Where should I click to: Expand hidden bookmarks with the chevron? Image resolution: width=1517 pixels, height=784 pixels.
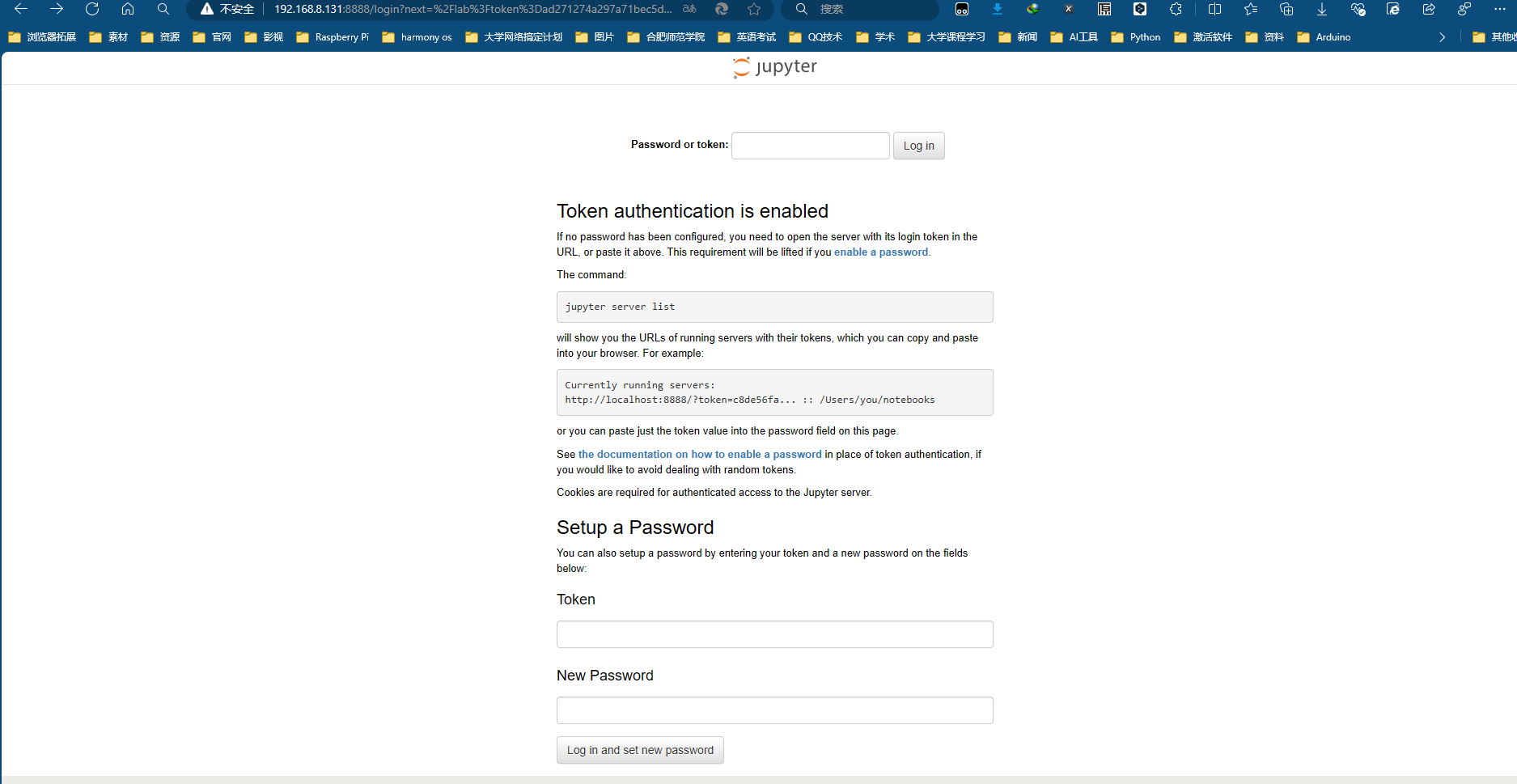click(x=1442, y=36)
